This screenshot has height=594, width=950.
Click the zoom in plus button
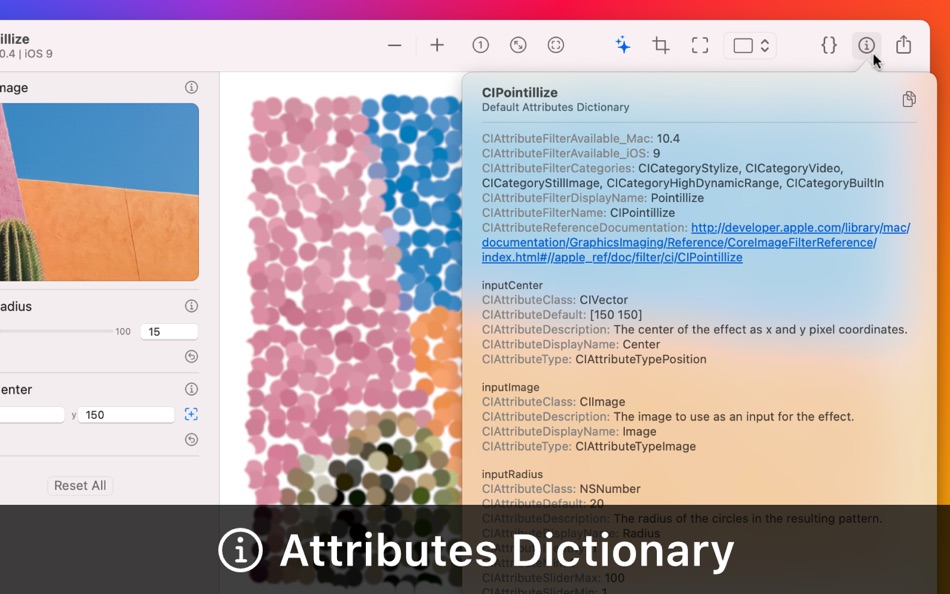point(437,45)
